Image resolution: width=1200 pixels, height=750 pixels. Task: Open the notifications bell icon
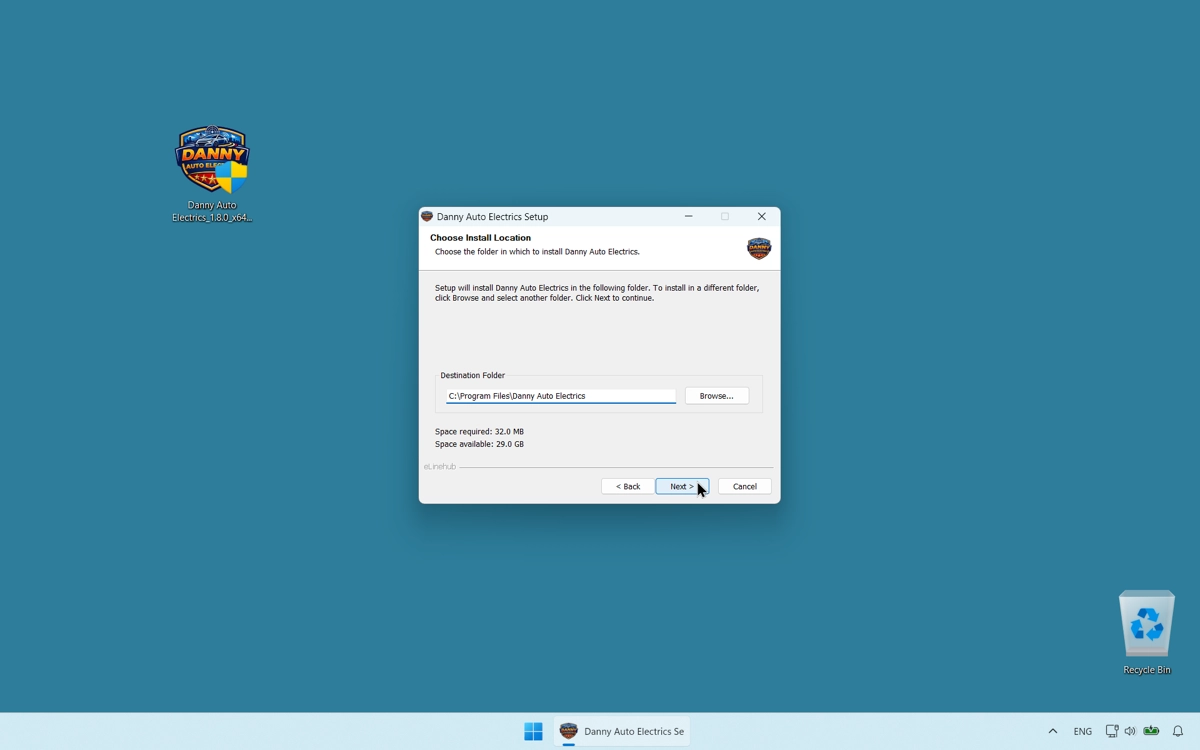[x=1178, y=731]
